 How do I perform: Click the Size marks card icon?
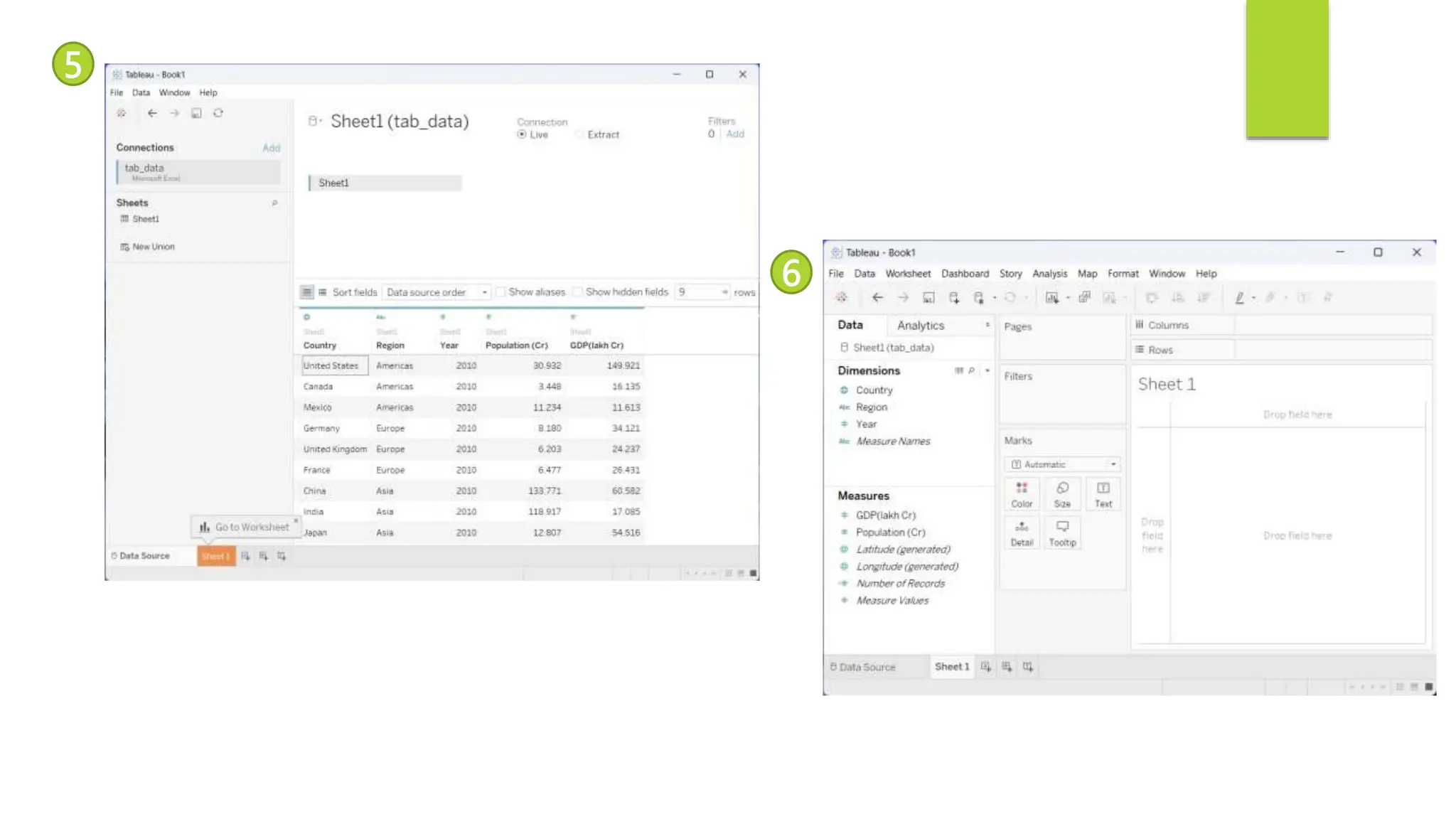1062,488
